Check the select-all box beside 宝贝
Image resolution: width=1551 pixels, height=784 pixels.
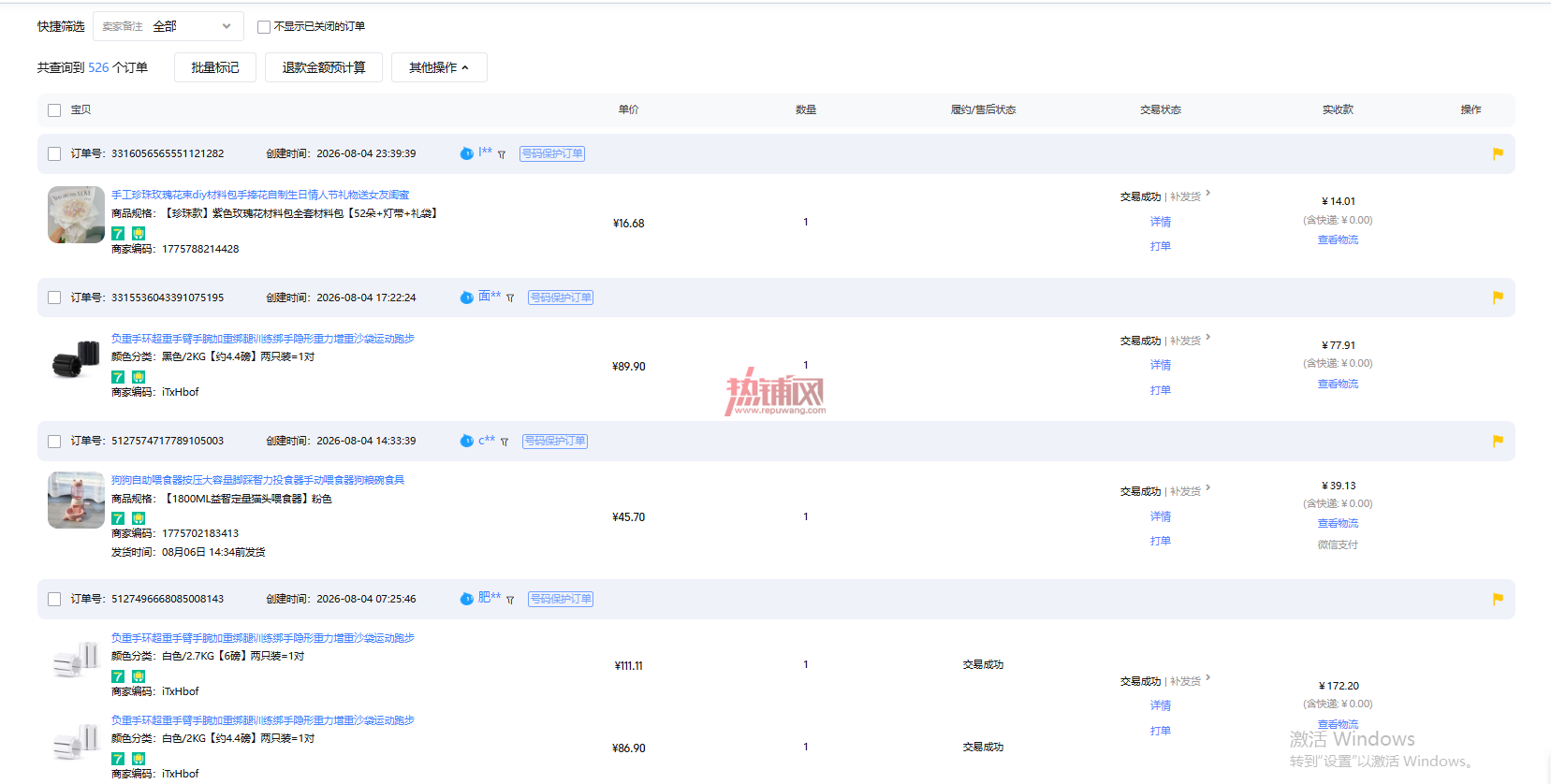coord(54,110)
